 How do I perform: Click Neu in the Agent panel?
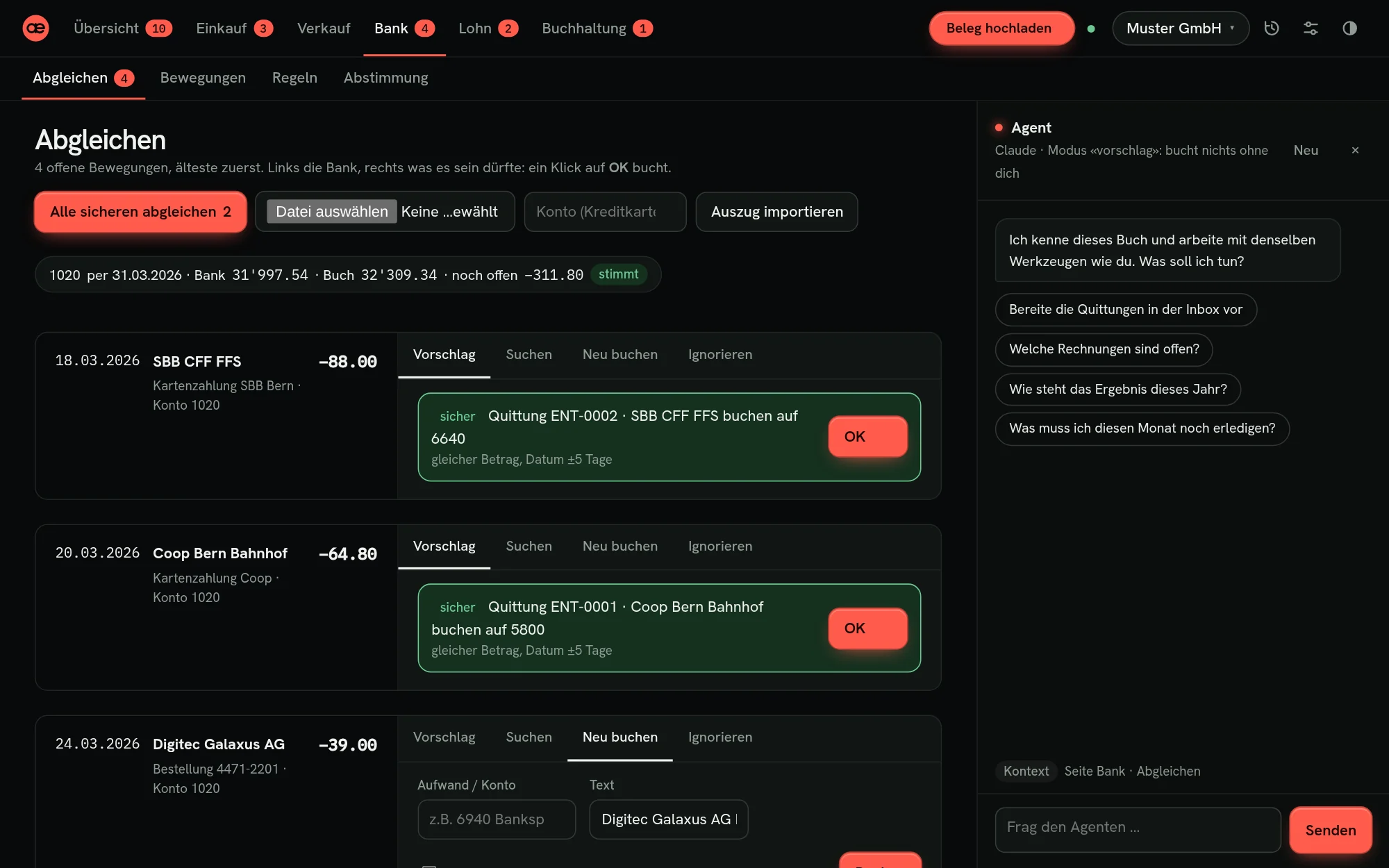tap(1306, 150)
